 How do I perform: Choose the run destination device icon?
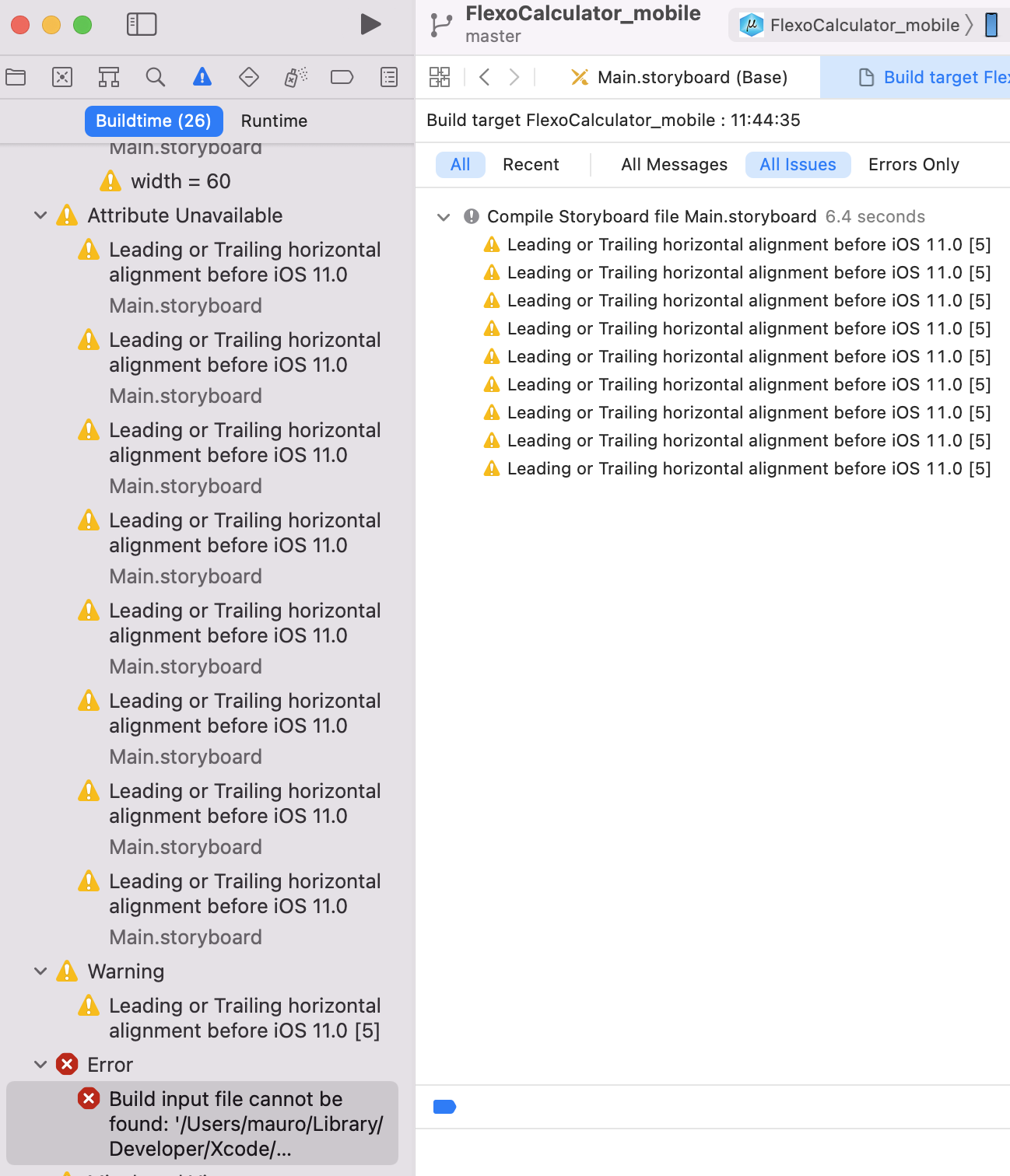click(991, 25)
